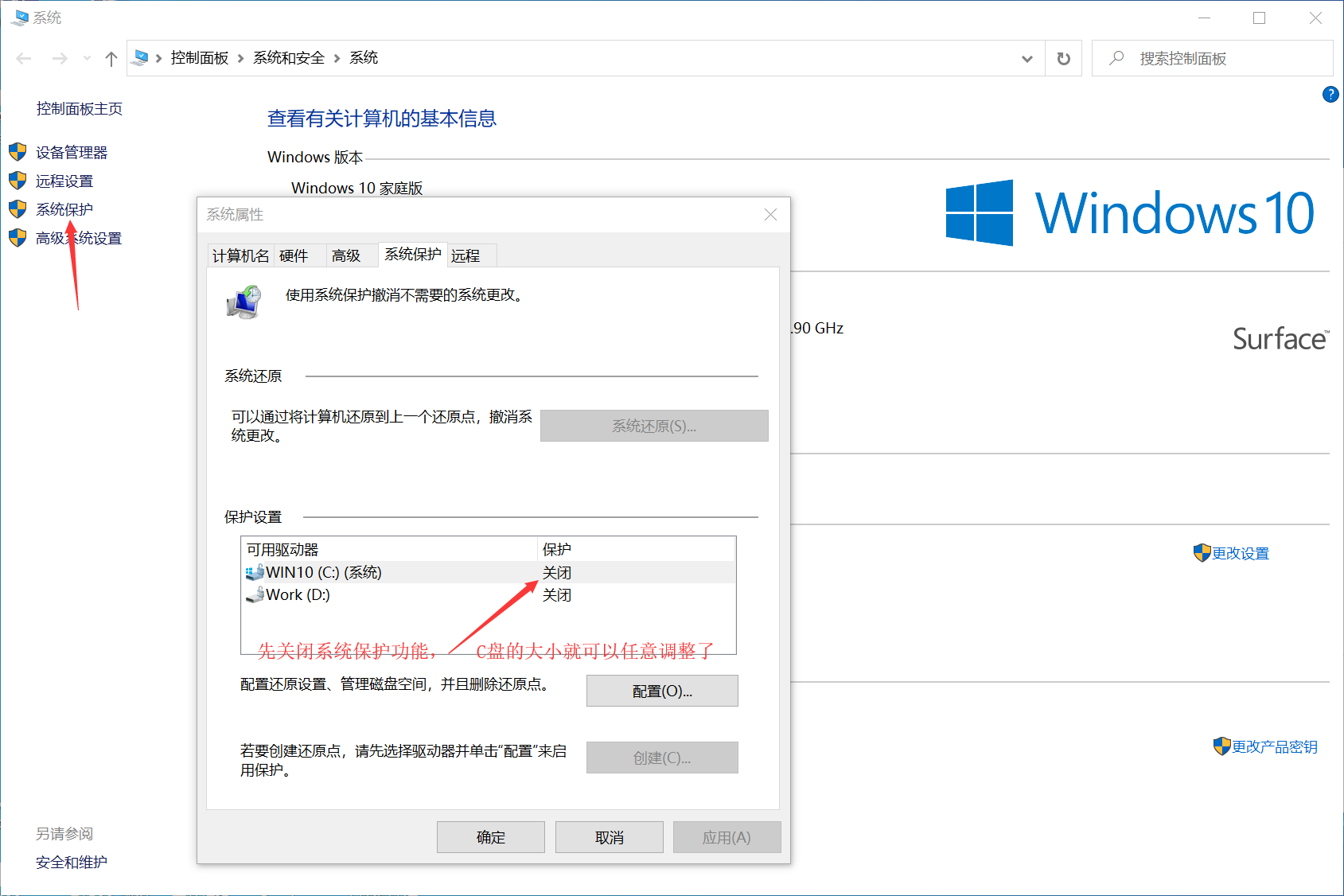1344x896 pixels.
Task: Expand the address bar history dropdown
Action: click(x=1027, y=59)
